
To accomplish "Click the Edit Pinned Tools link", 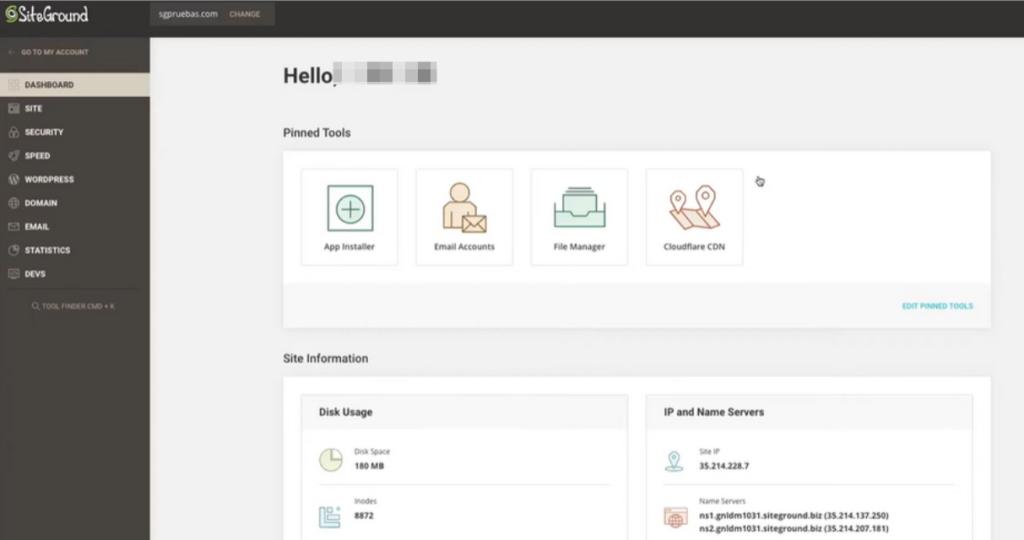I will coord(937,306).
